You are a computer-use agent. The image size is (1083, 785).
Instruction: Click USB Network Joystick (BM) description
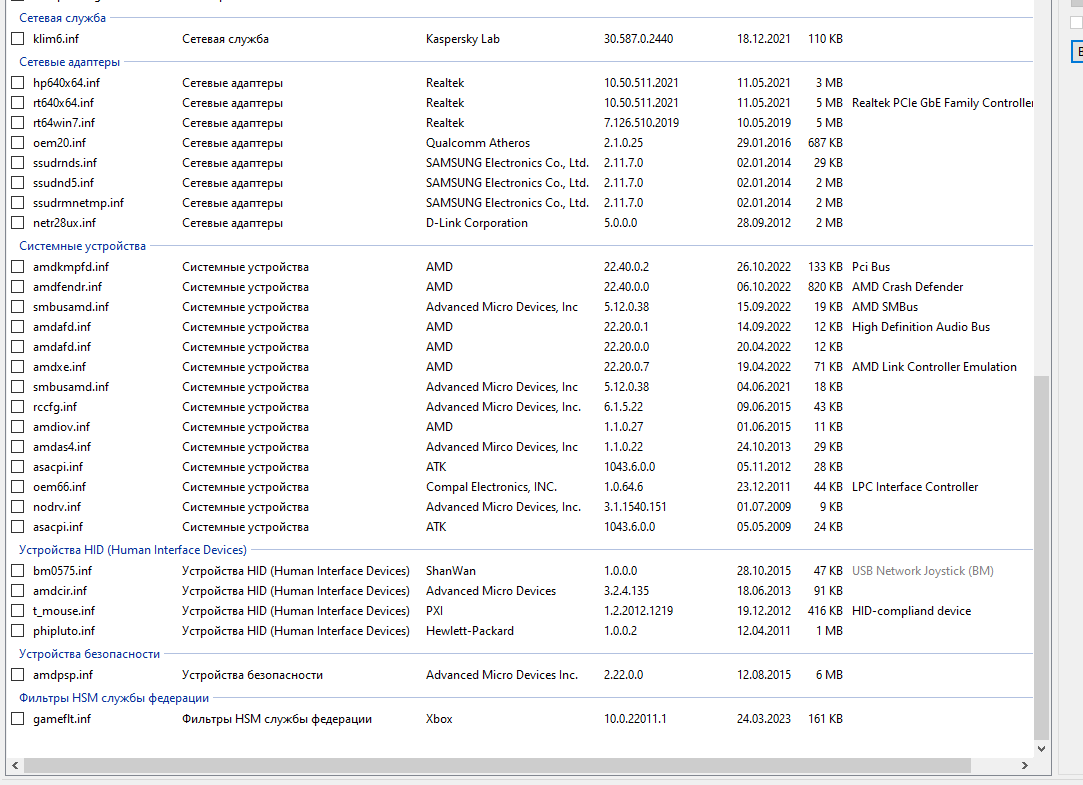click(x=923, y=571)
